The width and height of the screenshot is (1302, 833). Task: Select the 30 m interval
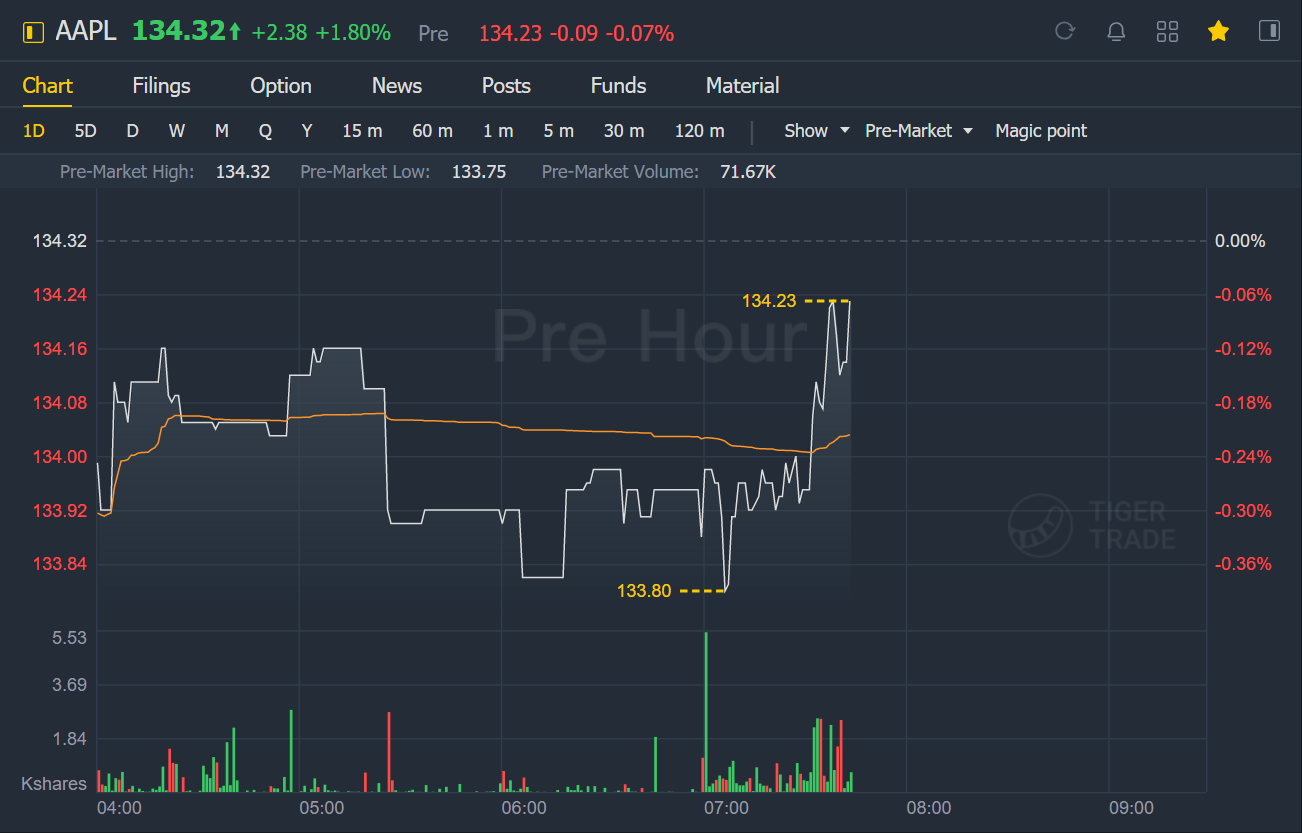tap(624, 131)
